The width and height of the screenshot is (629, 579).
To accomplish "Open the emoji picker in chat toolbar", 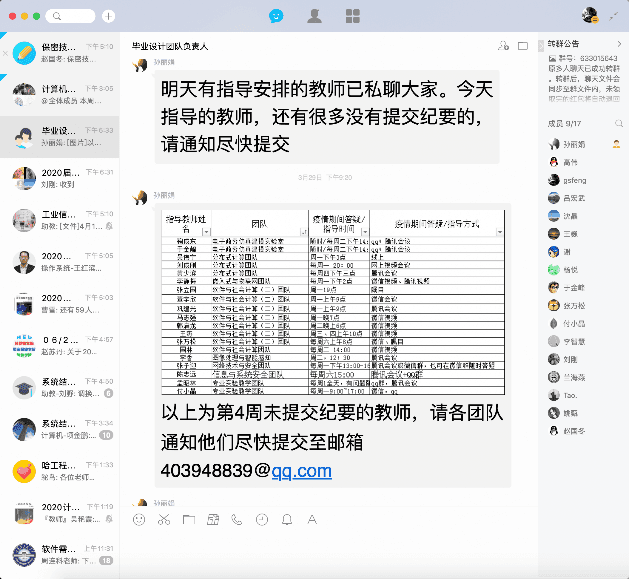I will point(139,520).
